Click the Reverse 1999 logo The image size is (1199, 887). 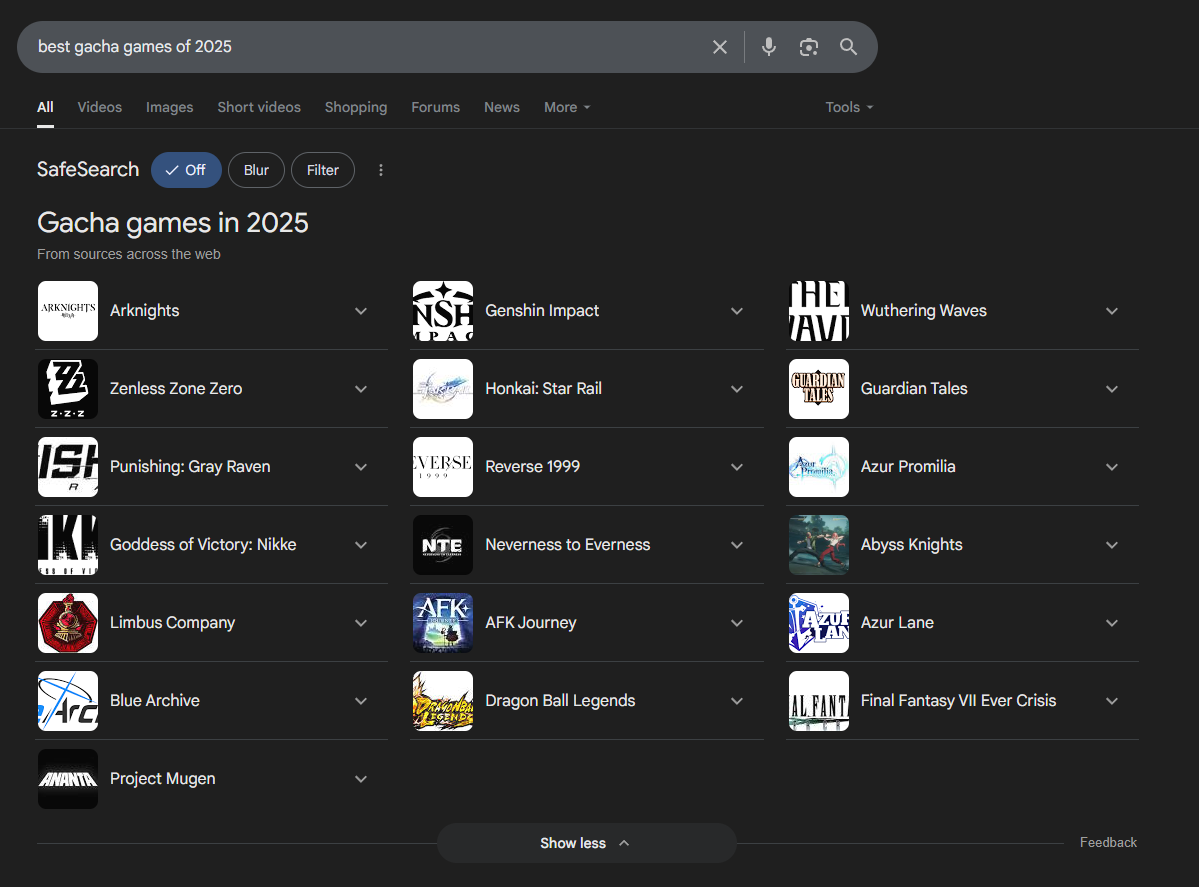click(443, 466)
